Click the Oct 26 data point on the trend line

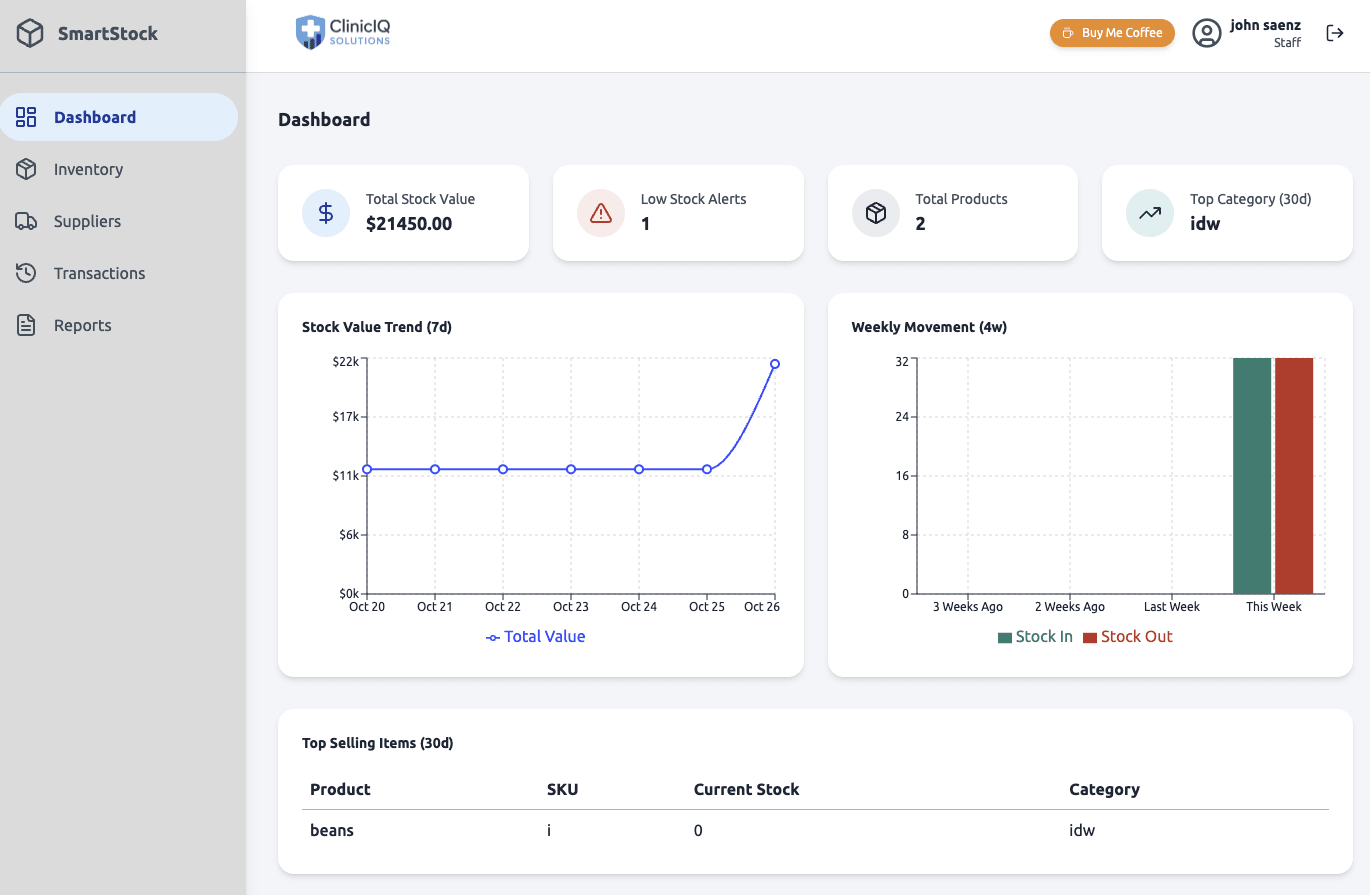coord(775,363)
